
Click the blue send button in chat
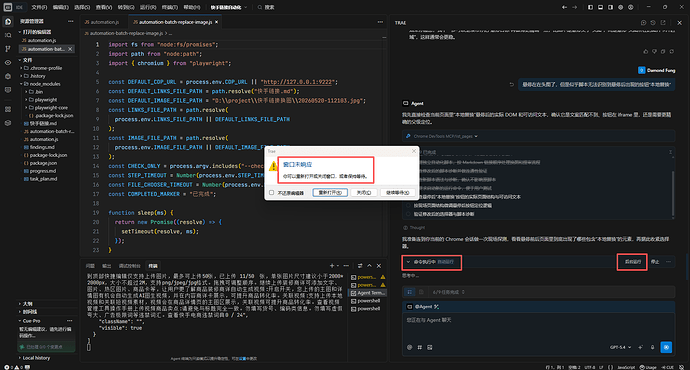click(x=666, y=347)
